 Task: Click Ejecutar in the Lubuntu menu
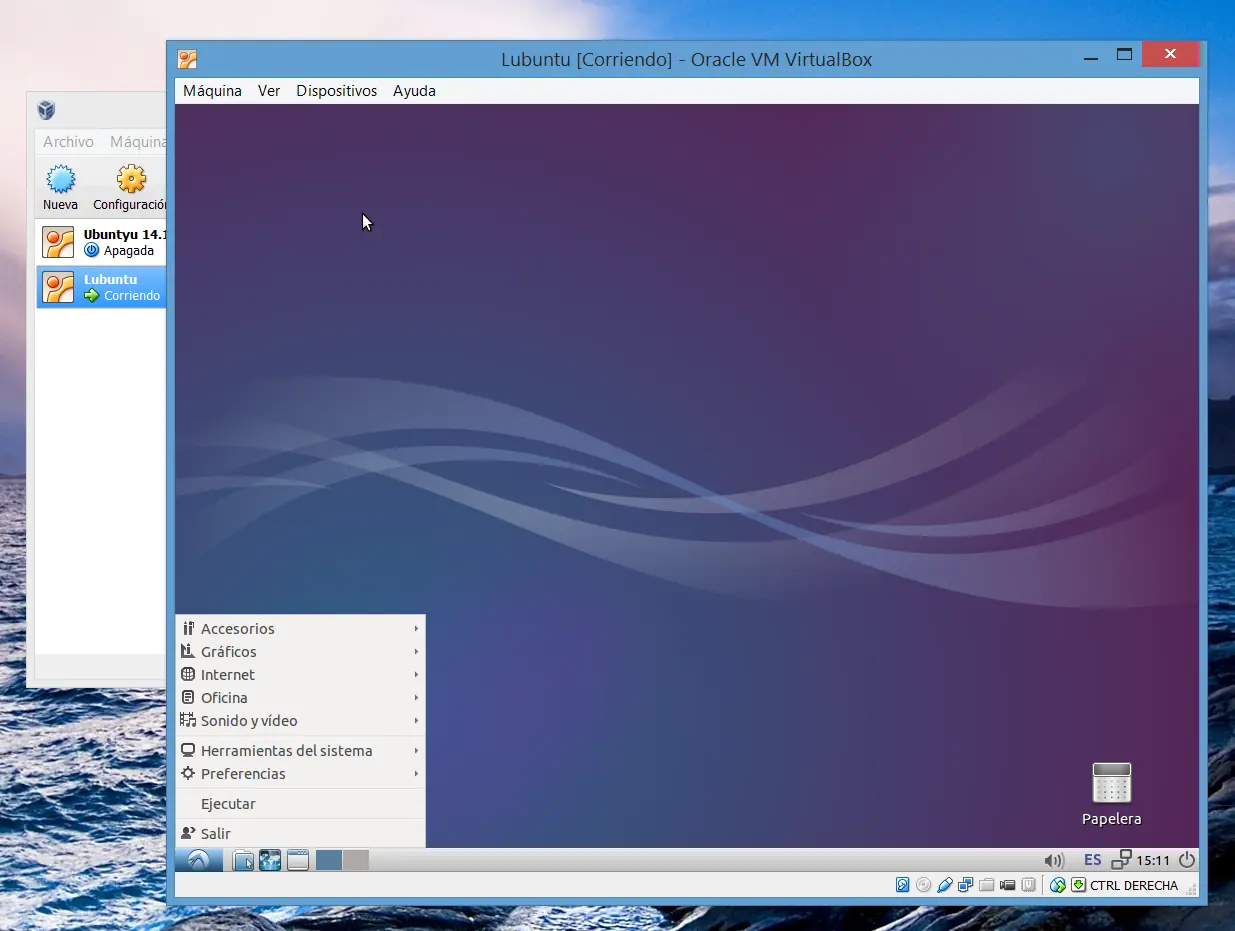228,803
